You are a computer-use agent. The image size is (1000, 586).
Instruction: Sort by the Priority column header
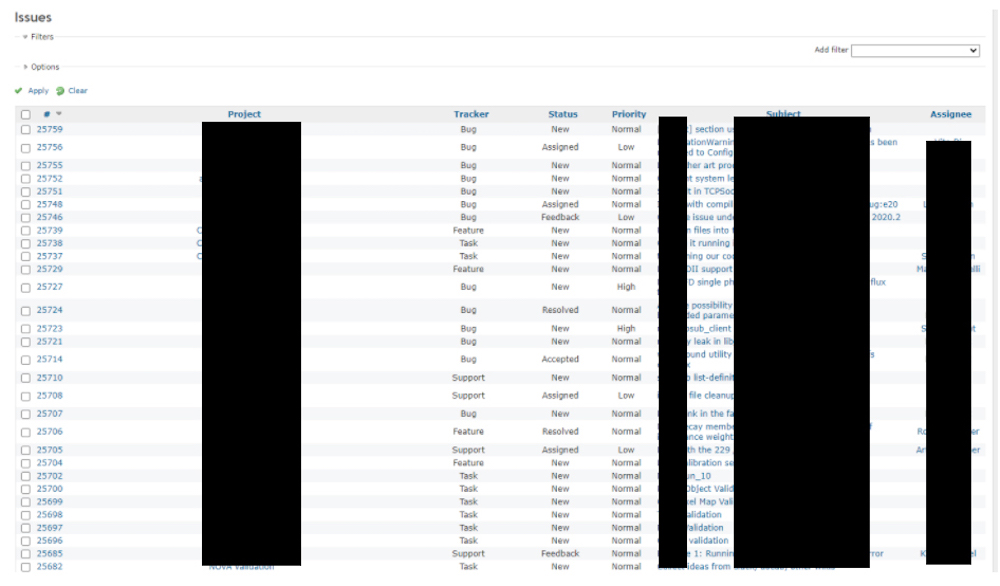(629, 115)
